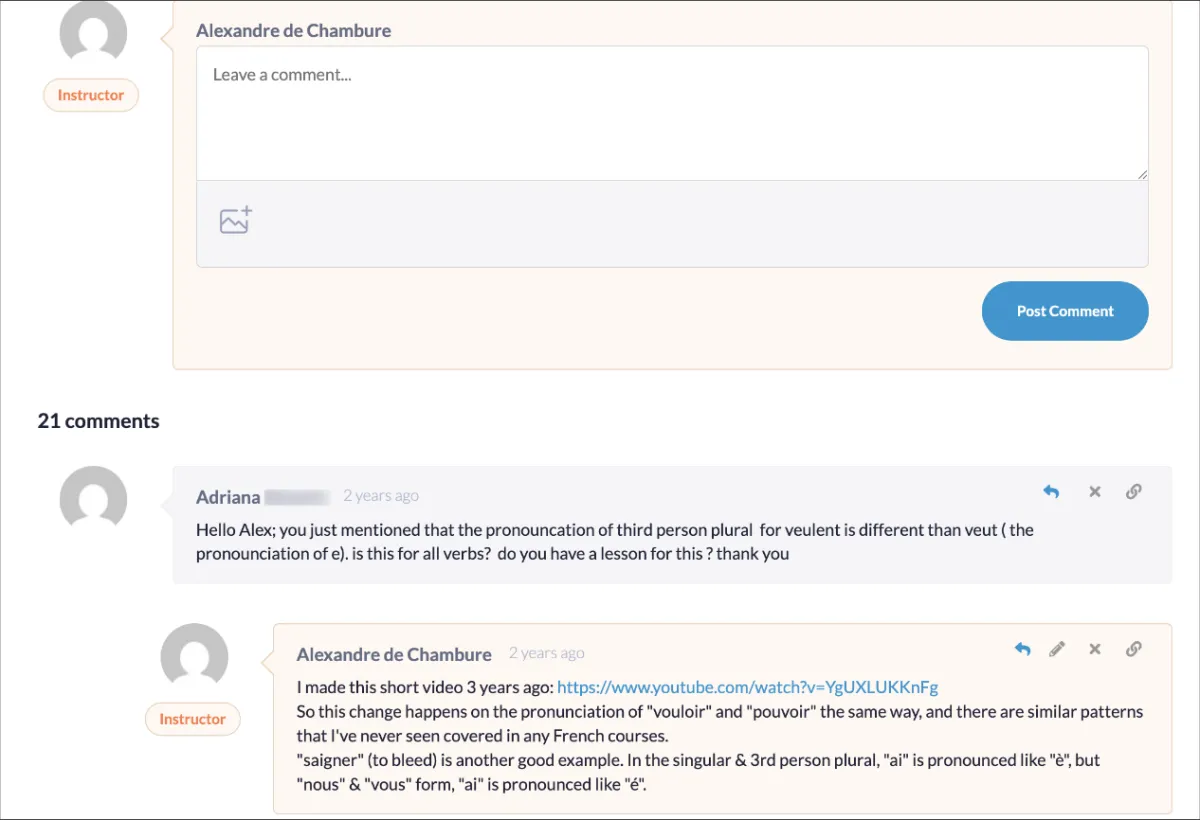Click the timestamp on Alexandre's reply
Viewport: 1200px width, 820px height.
tap(546, 653)
